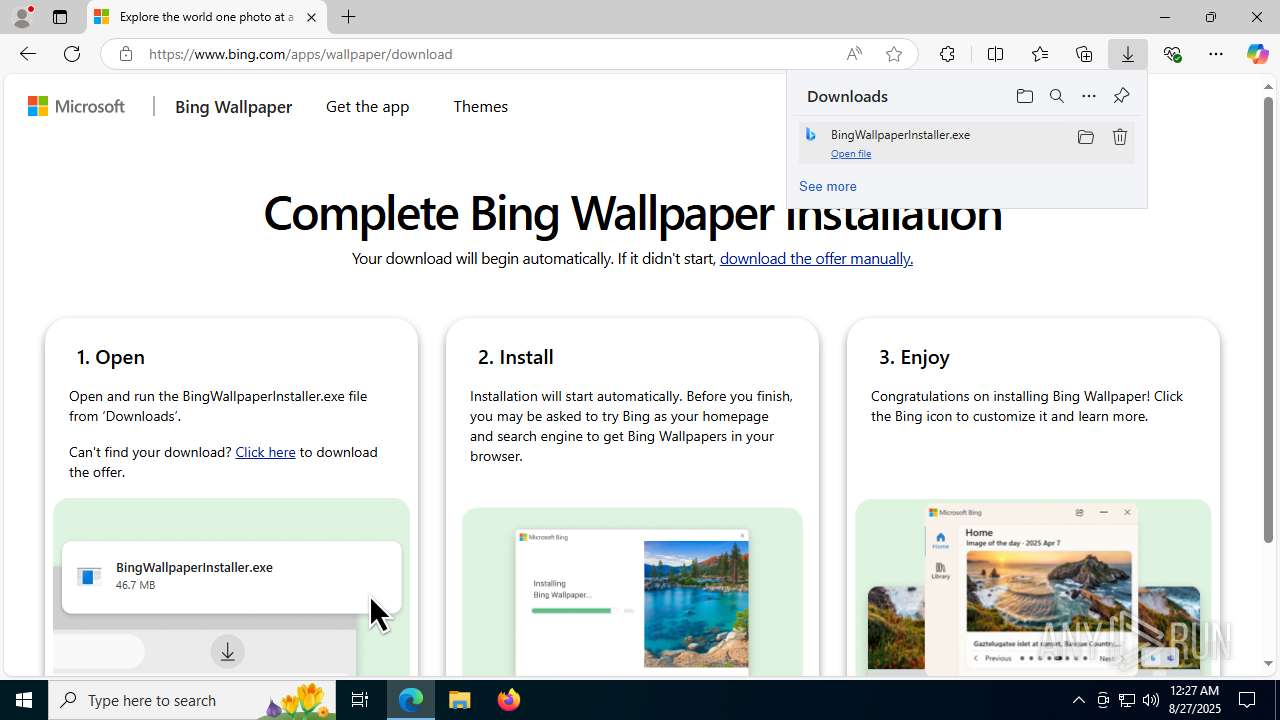This screenshot has height=720, width=1280.
Task: Delete the BingWallpaperInstaller.exe download entry
Action: click(x=1120, y=137)
